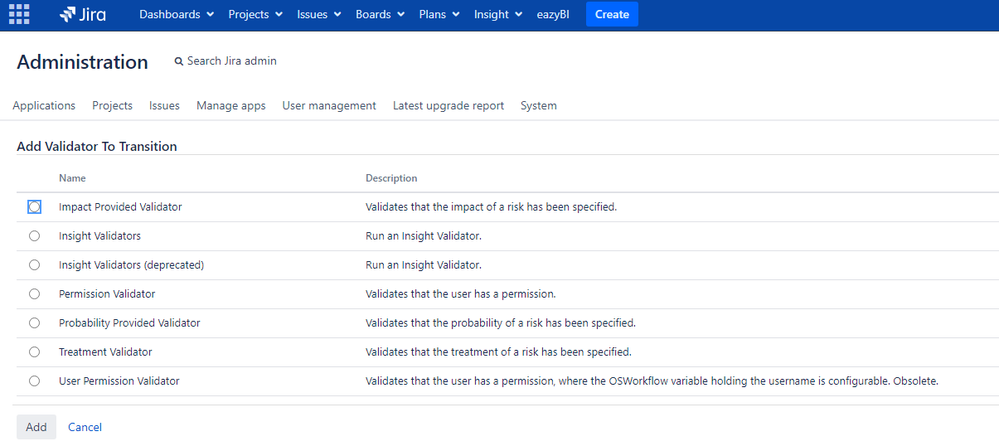Viewport: 999px width, 446px height.
Task: Open the app switcher grid icon
Action: (19, 14)
